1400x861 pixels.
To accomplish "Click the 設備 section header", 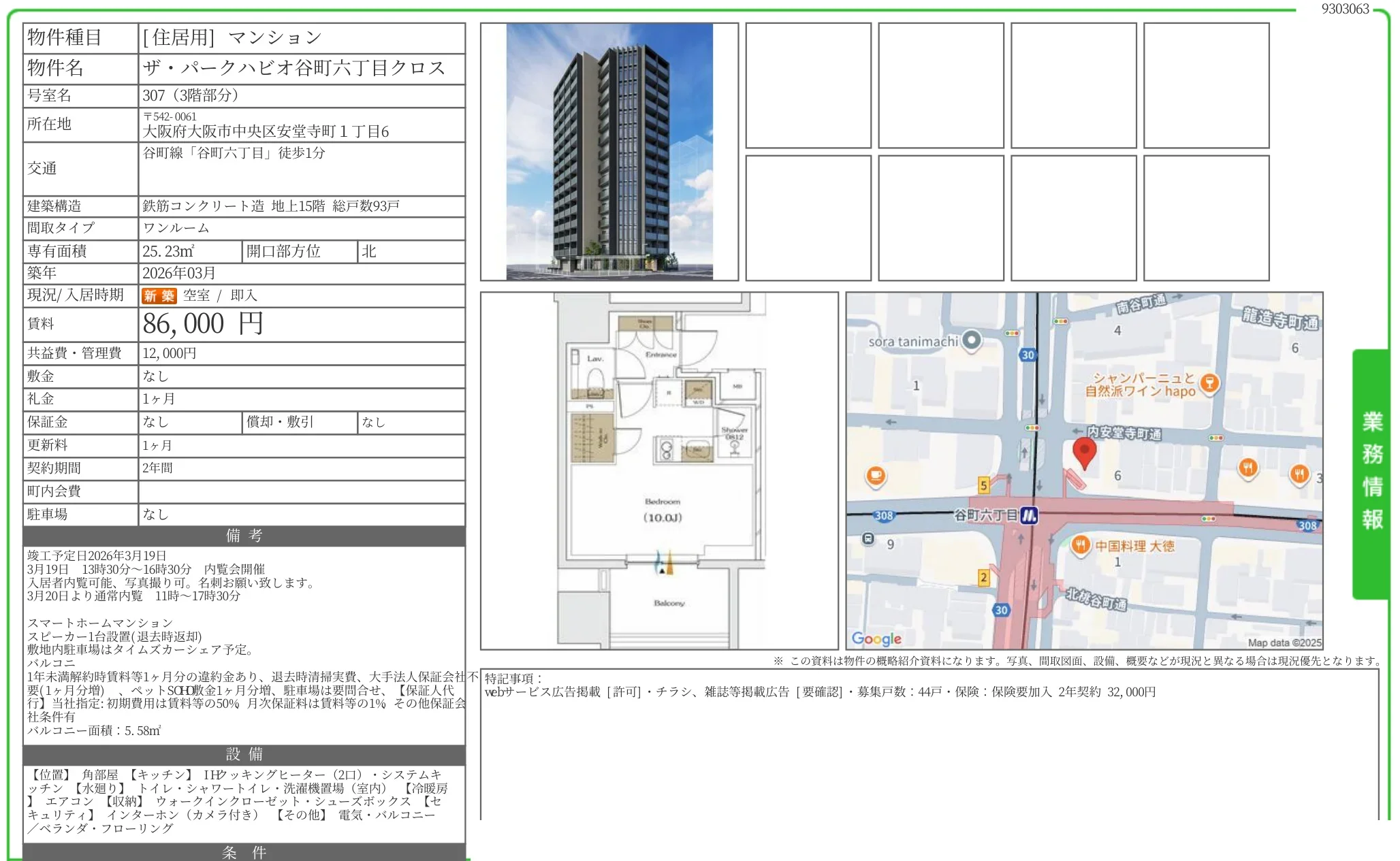I will pos(244,754).
